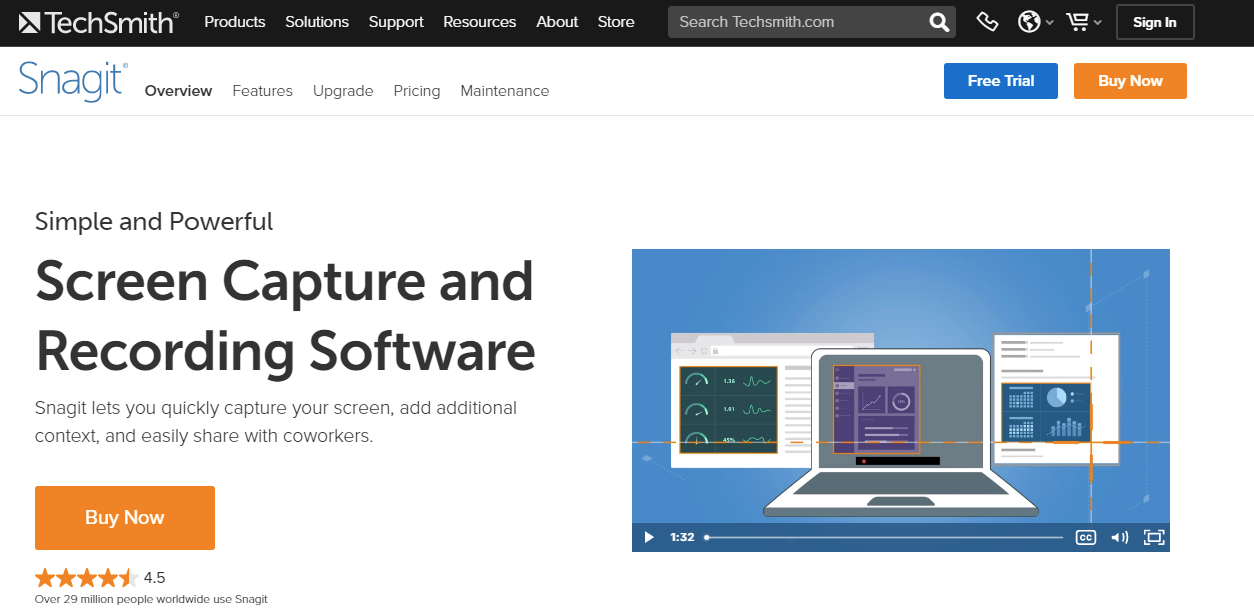
Task: Go to the Store menu item
Action: coord(616,22)
